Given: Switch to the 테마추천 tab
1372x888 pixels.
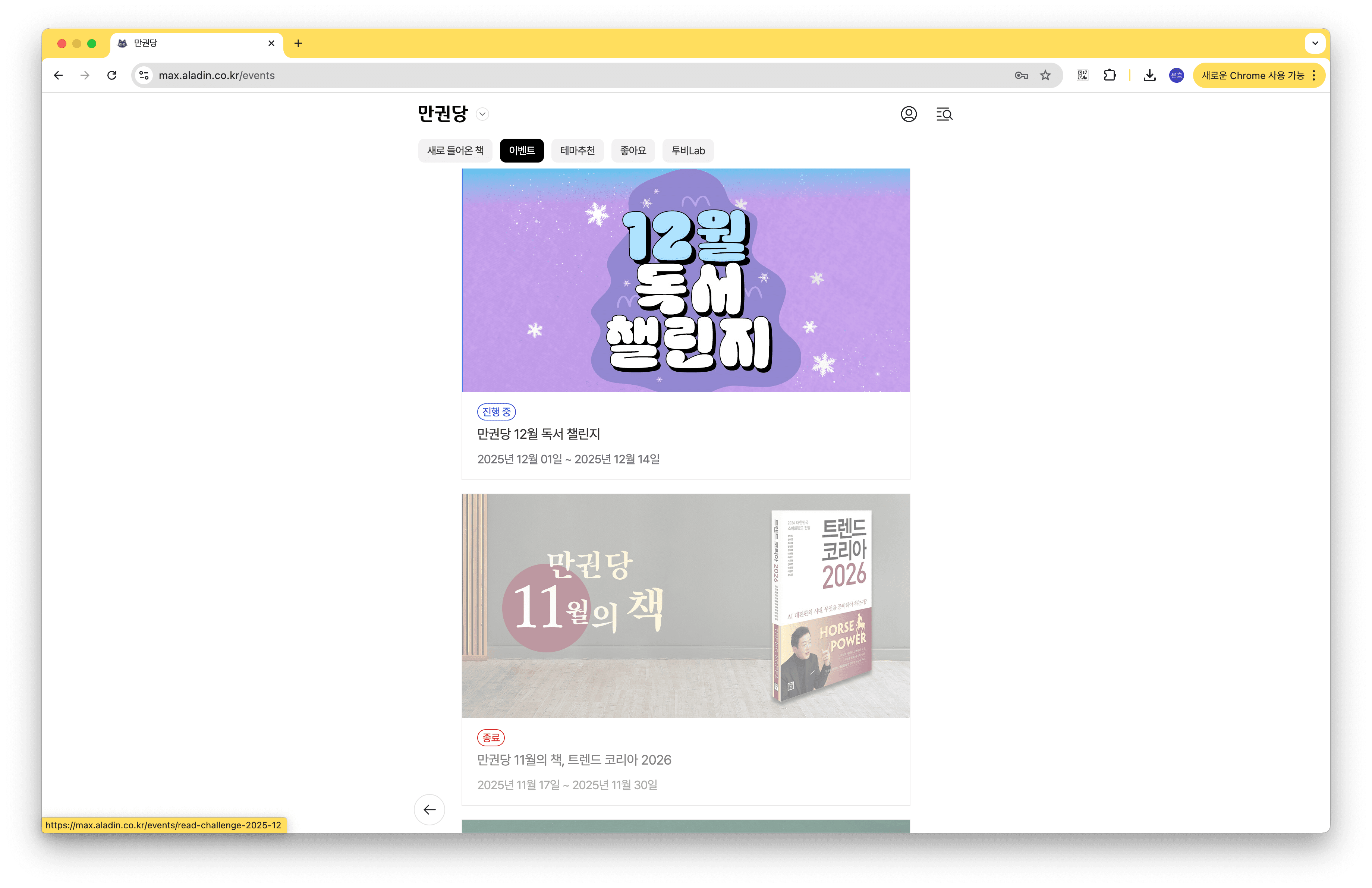Looking at the screenshot, I should coord(577,150).
